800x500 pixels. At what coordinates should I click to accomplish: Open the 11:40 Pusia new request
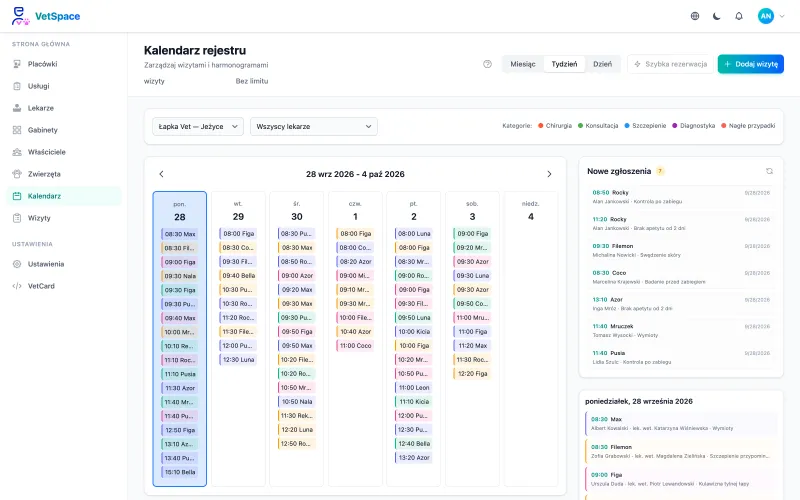tap(681, 357)
